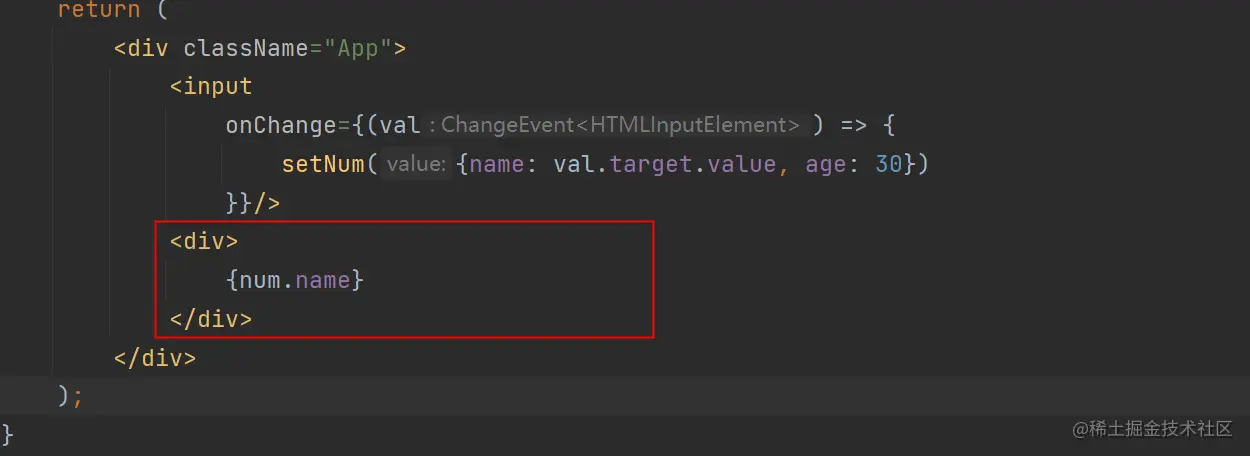Click the name key in setNum object

(x=497, y=164)
